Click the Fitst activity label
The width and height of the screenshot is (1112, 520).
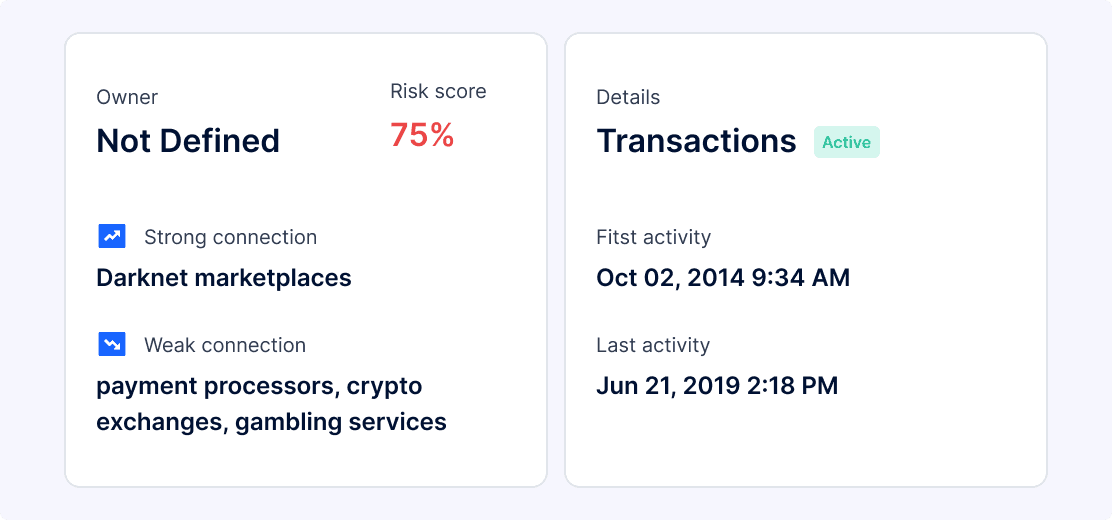pyautogui.click(x=653, y=237)
